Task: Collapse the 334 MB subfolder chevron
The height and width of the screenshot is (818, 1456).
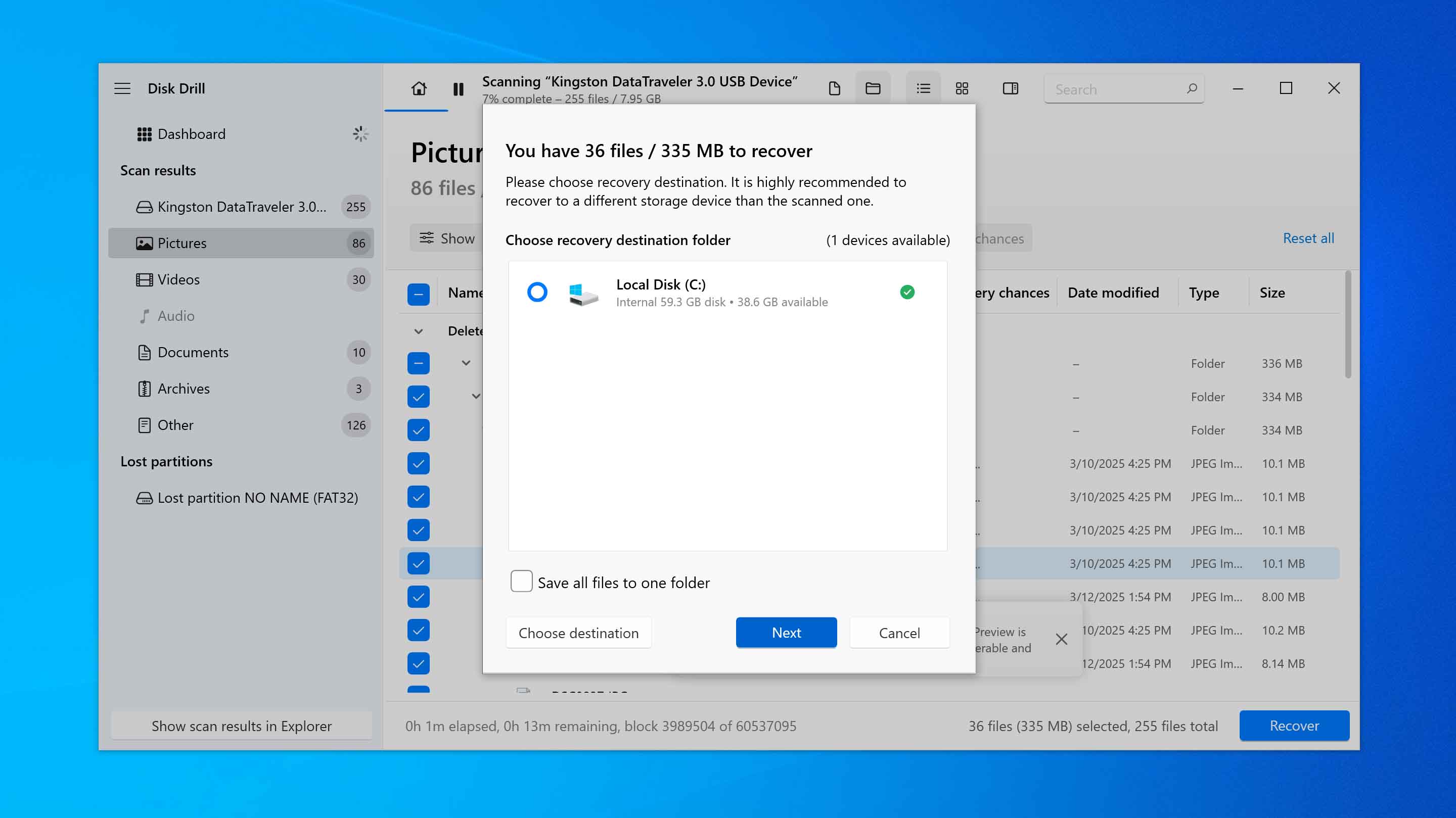Action: (x=476, y=397)
